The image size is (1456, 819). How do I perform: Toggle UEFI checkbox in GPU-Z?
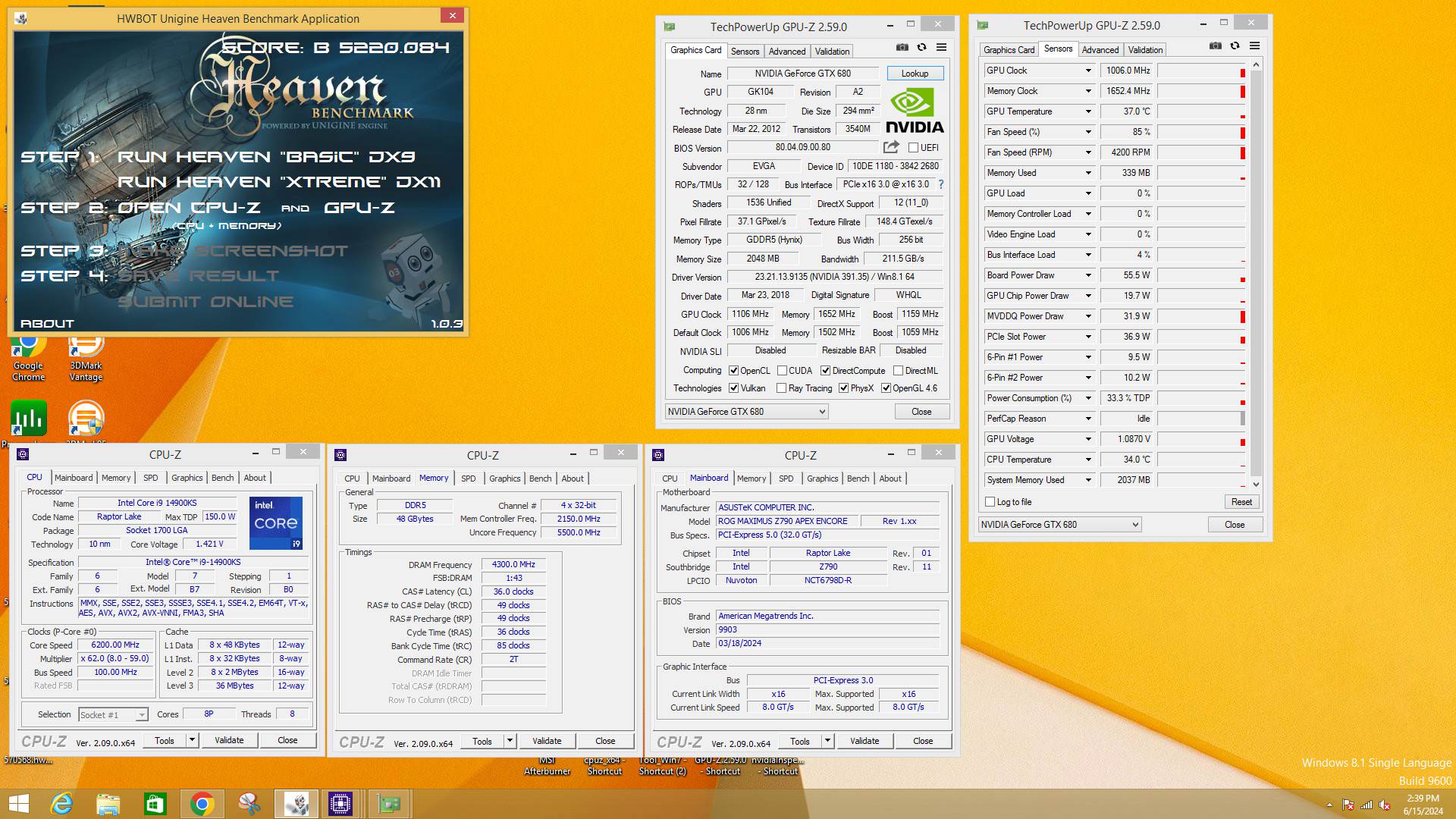coord(913,148)
